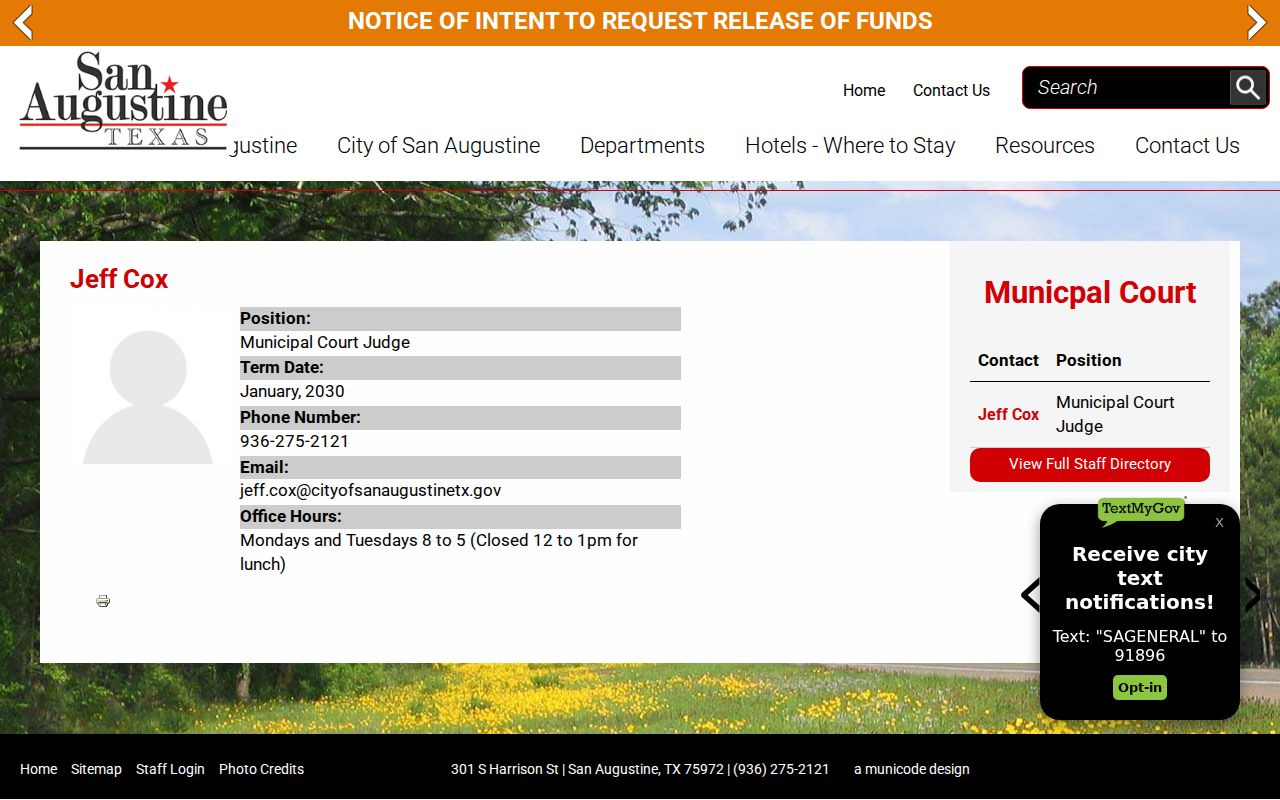This screenshot has width=1280, height=800.
Task: Go to next TextMyGov notification slide
Action: tap(1252, 595)
